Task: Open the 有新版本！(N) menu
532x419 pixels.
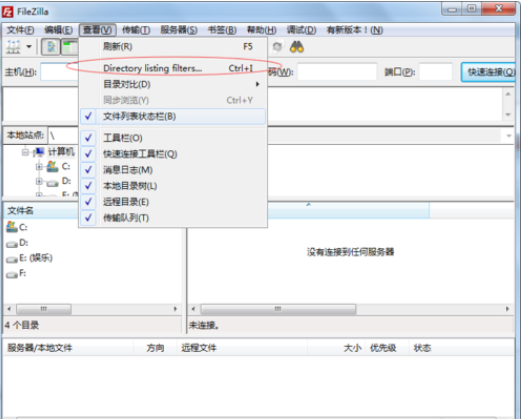Action: pos(355,30)
